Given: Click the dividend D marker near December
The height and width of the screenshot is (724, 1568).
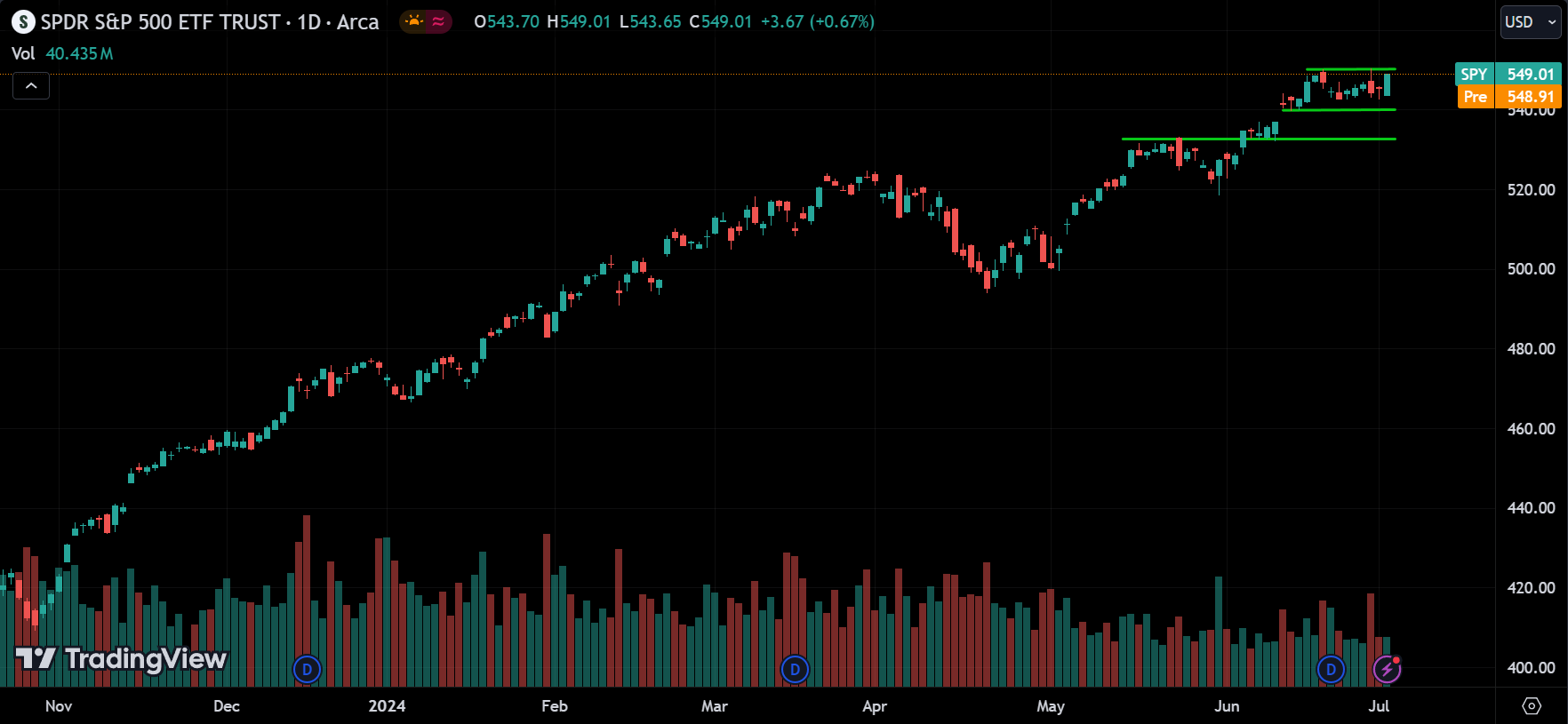Looking at the screenshot, I should [307, 669].
